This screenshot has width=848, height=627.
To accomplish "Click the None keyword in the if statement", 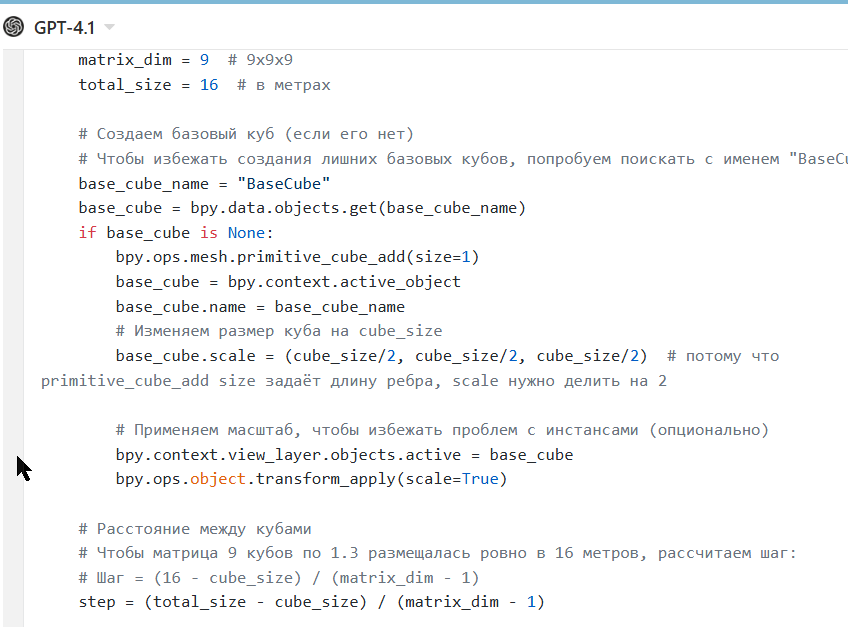I will click(246, 233).
